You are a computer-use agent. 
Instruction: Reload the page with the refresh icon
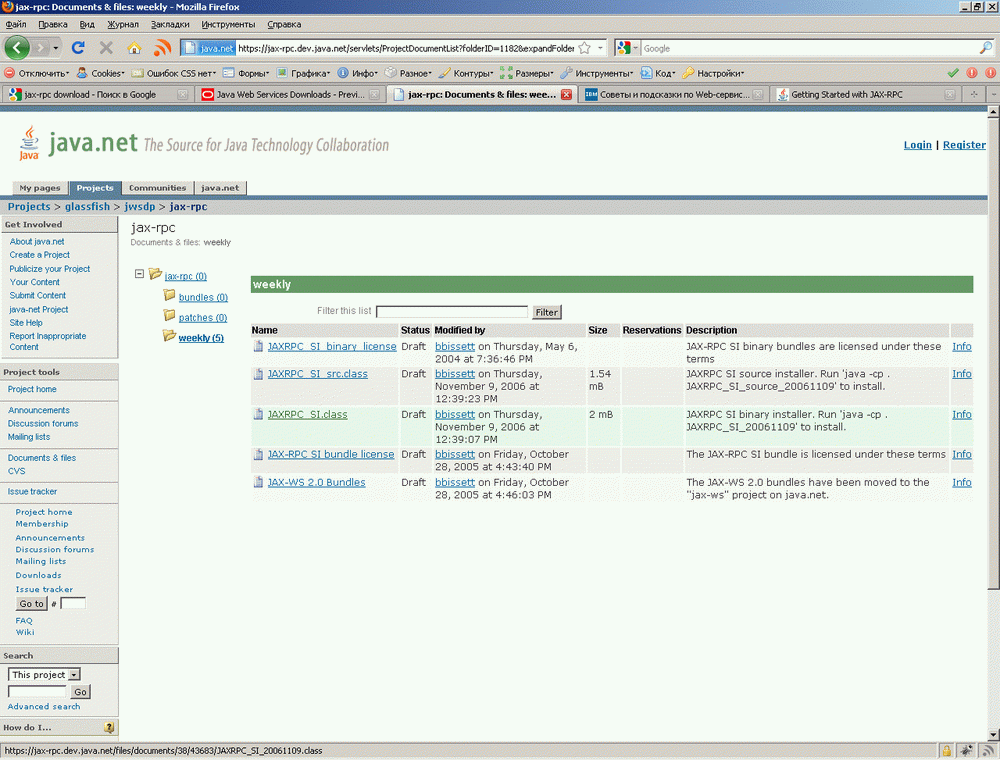(78, 48)
